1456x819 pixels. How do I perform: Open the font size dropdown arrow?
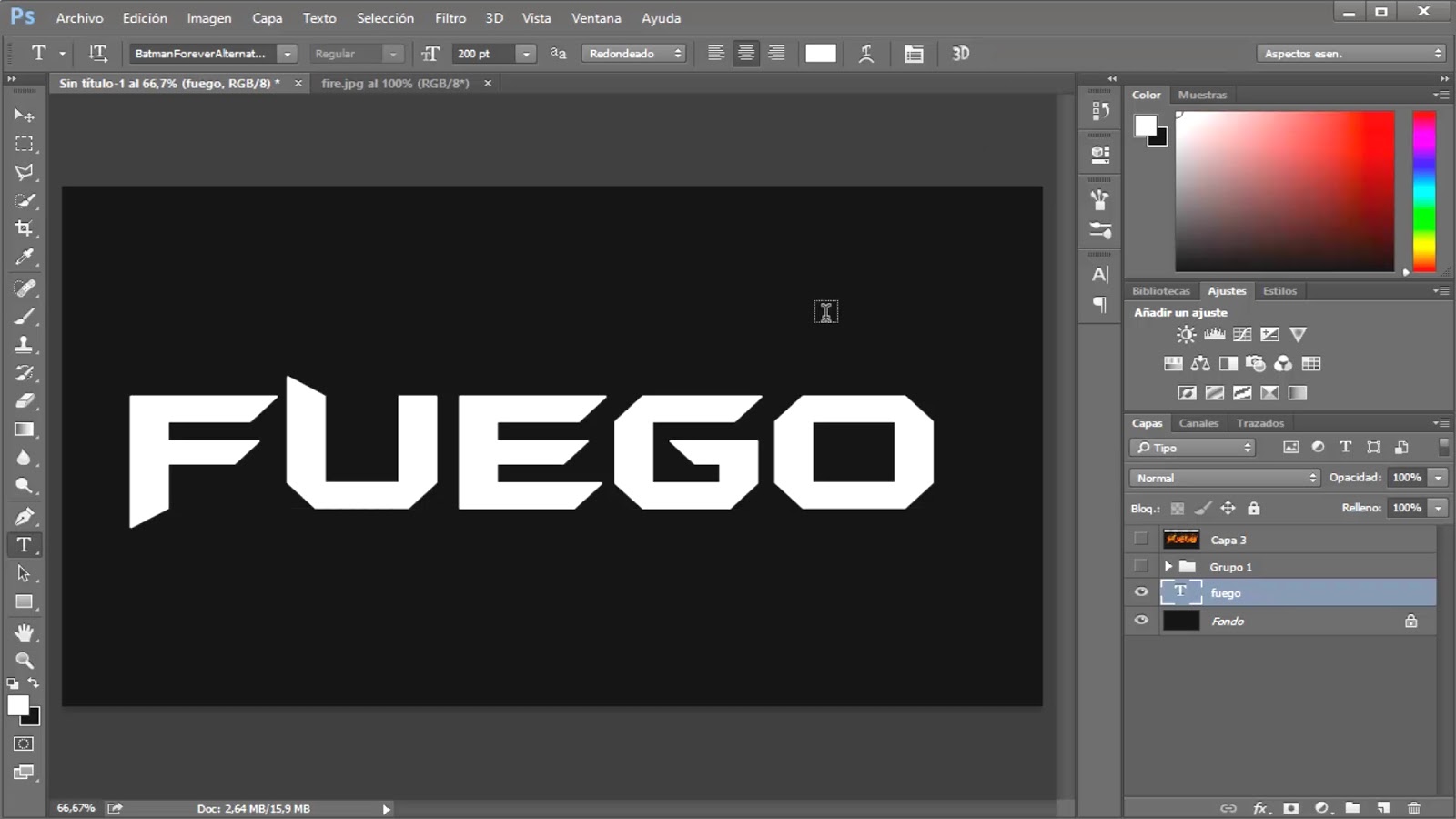[x=525, y=54]
